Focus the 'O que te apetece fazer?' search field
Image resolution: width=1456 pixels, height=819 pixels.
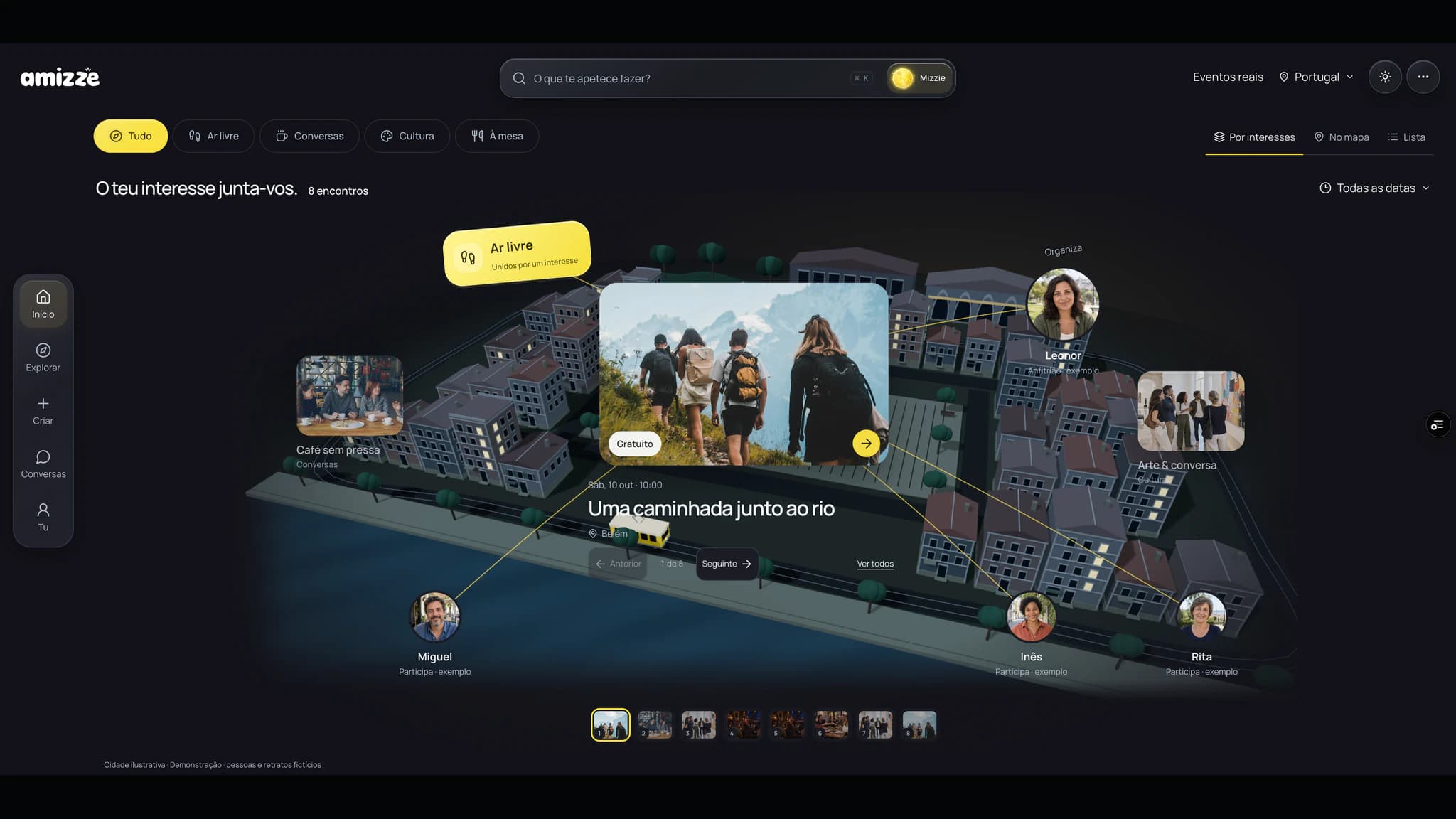727,78
